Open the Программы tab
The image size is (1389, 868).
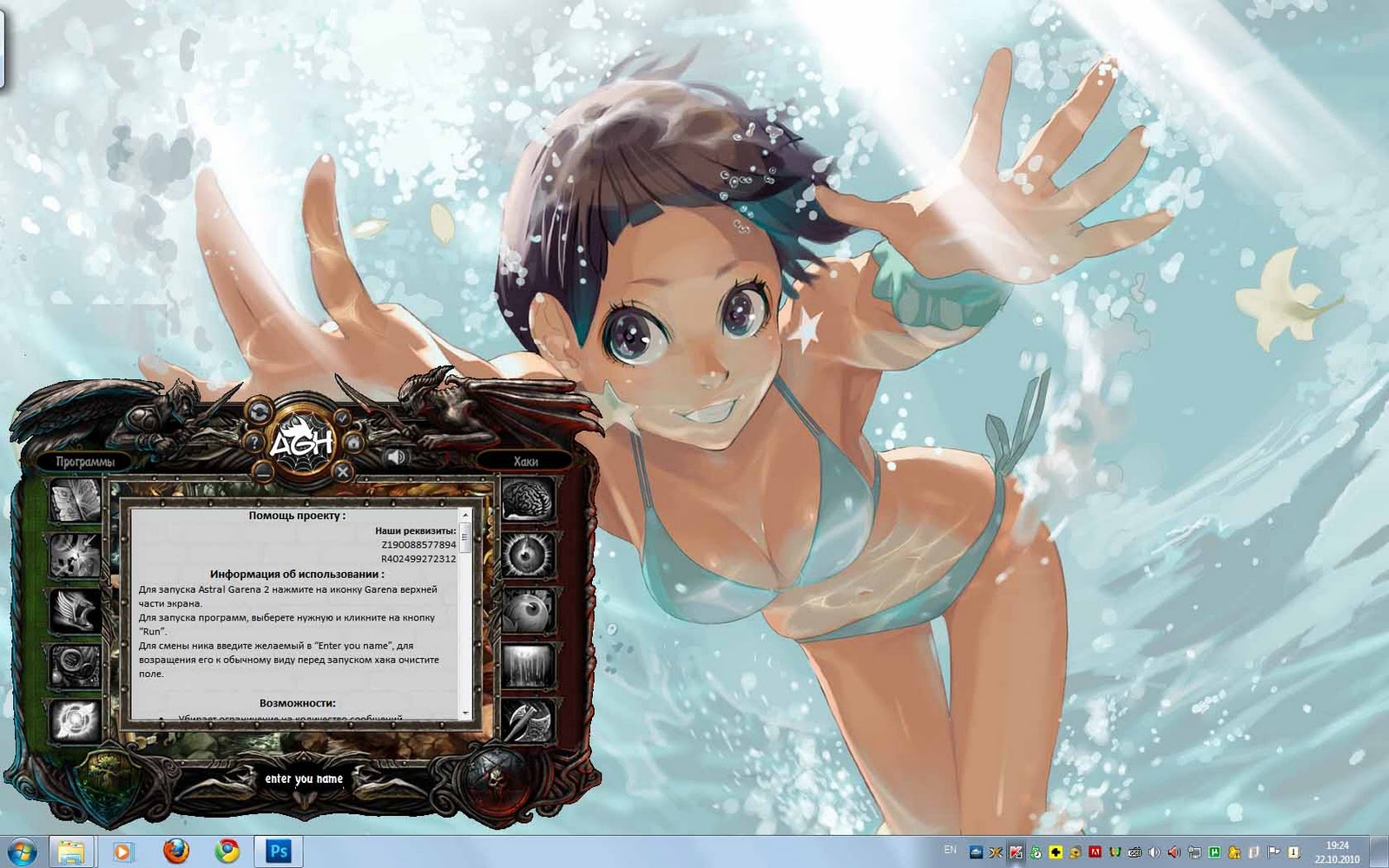[x=85, y=462]
